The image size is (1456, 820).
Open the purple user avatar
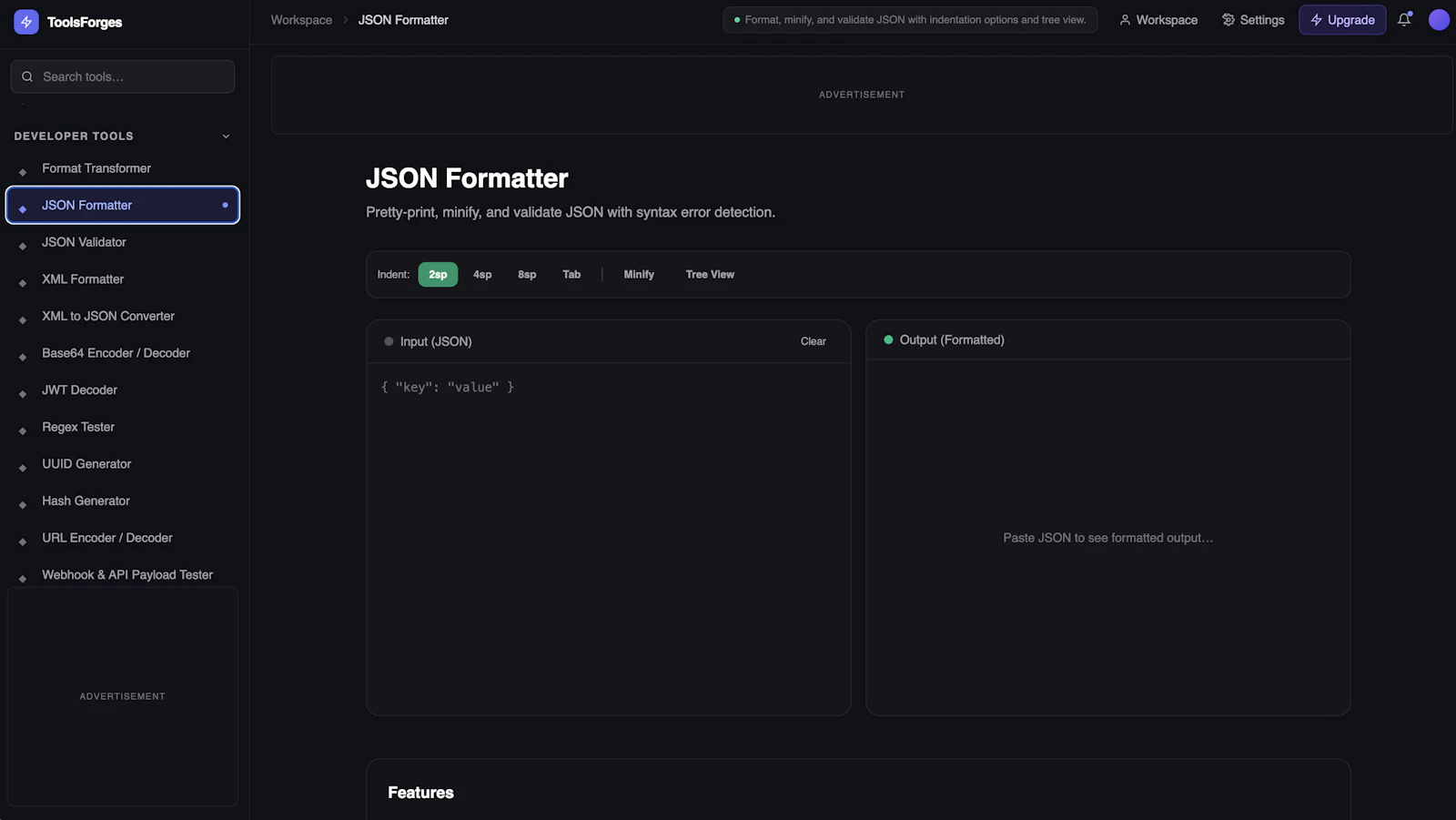point(1439,20)
